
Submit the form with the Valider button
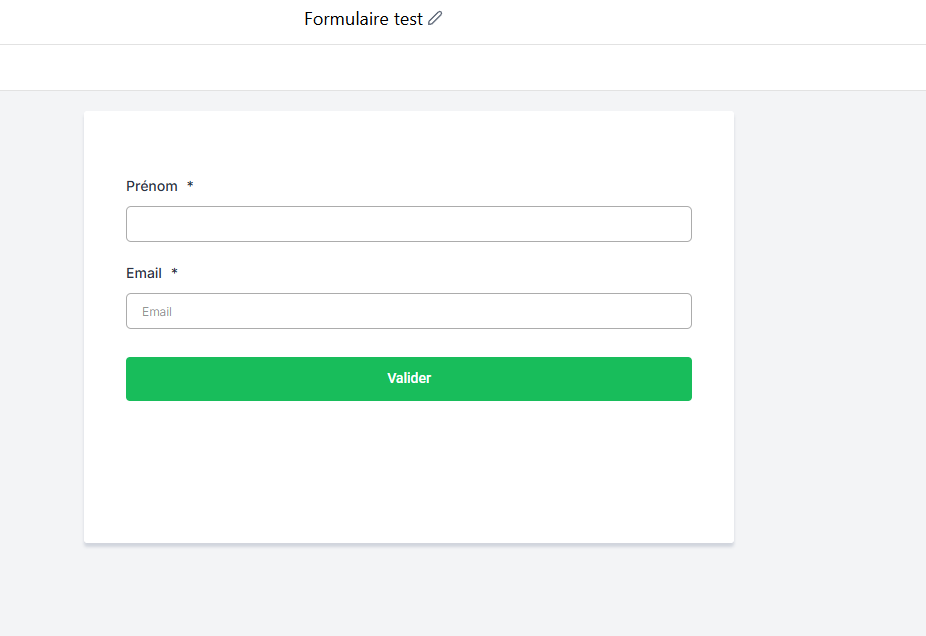point(408,379)
